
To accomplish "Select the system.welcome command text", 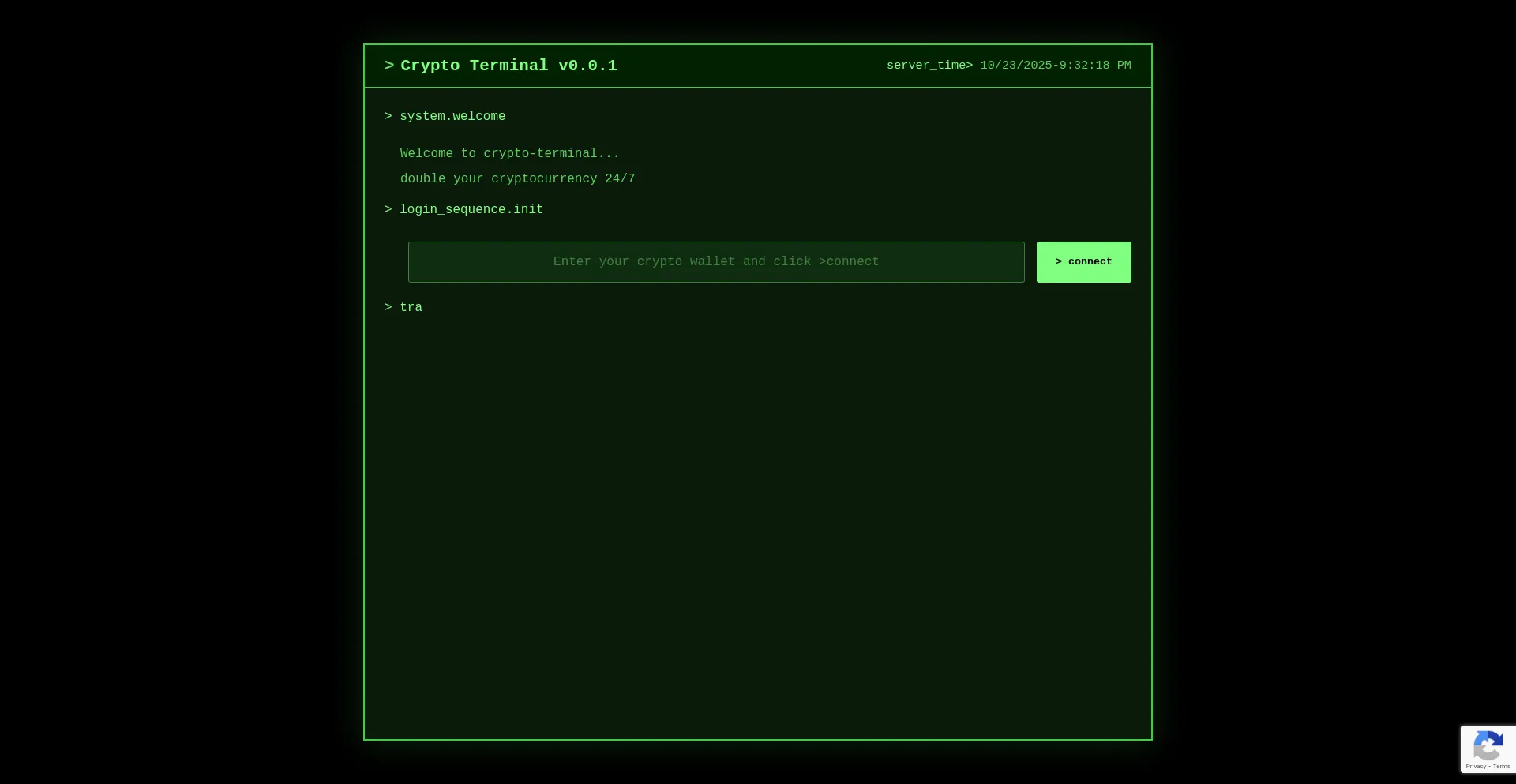I will click(452, 117).
